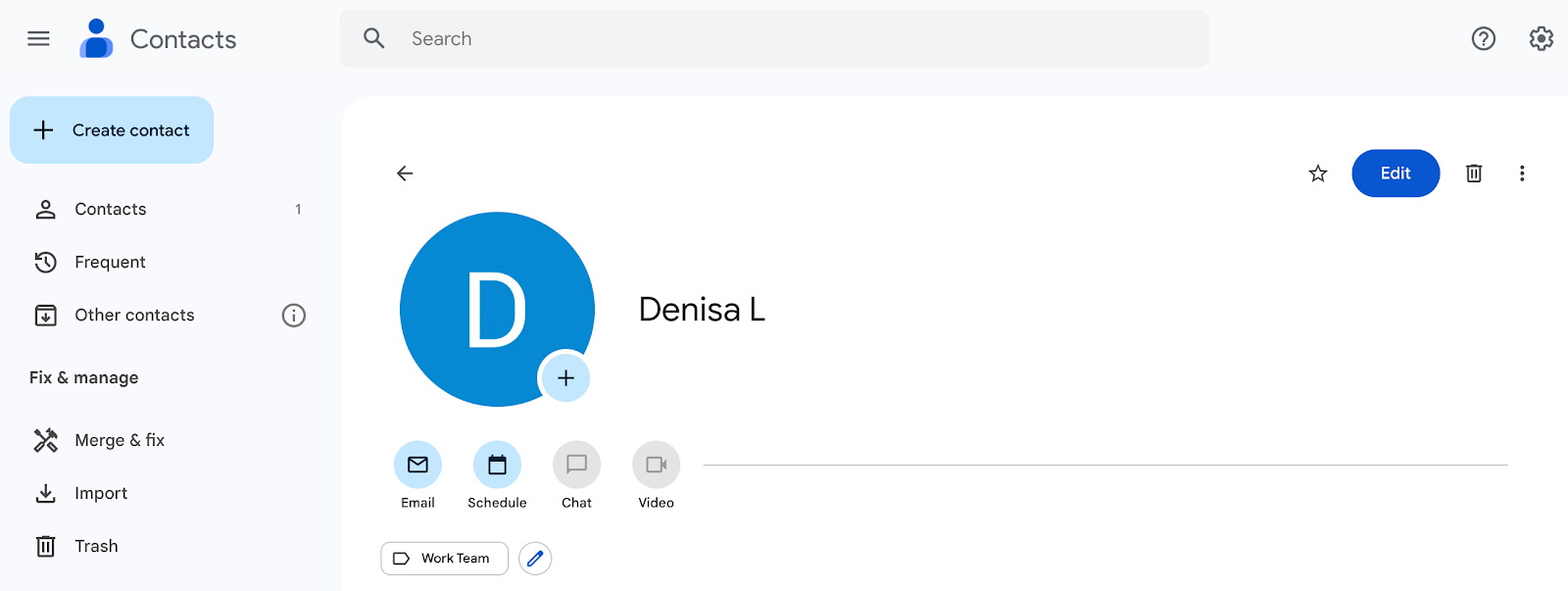
Task: Click the Contacts count number 1
Action: (x=298, y=209)
